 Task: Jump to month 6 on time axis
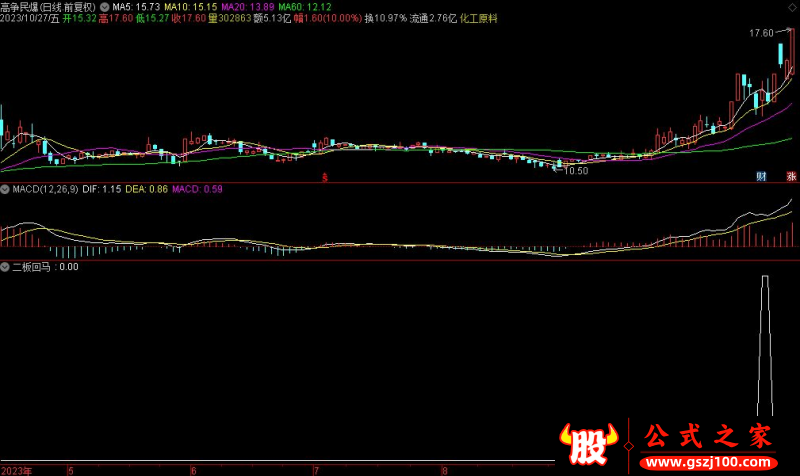193,471
